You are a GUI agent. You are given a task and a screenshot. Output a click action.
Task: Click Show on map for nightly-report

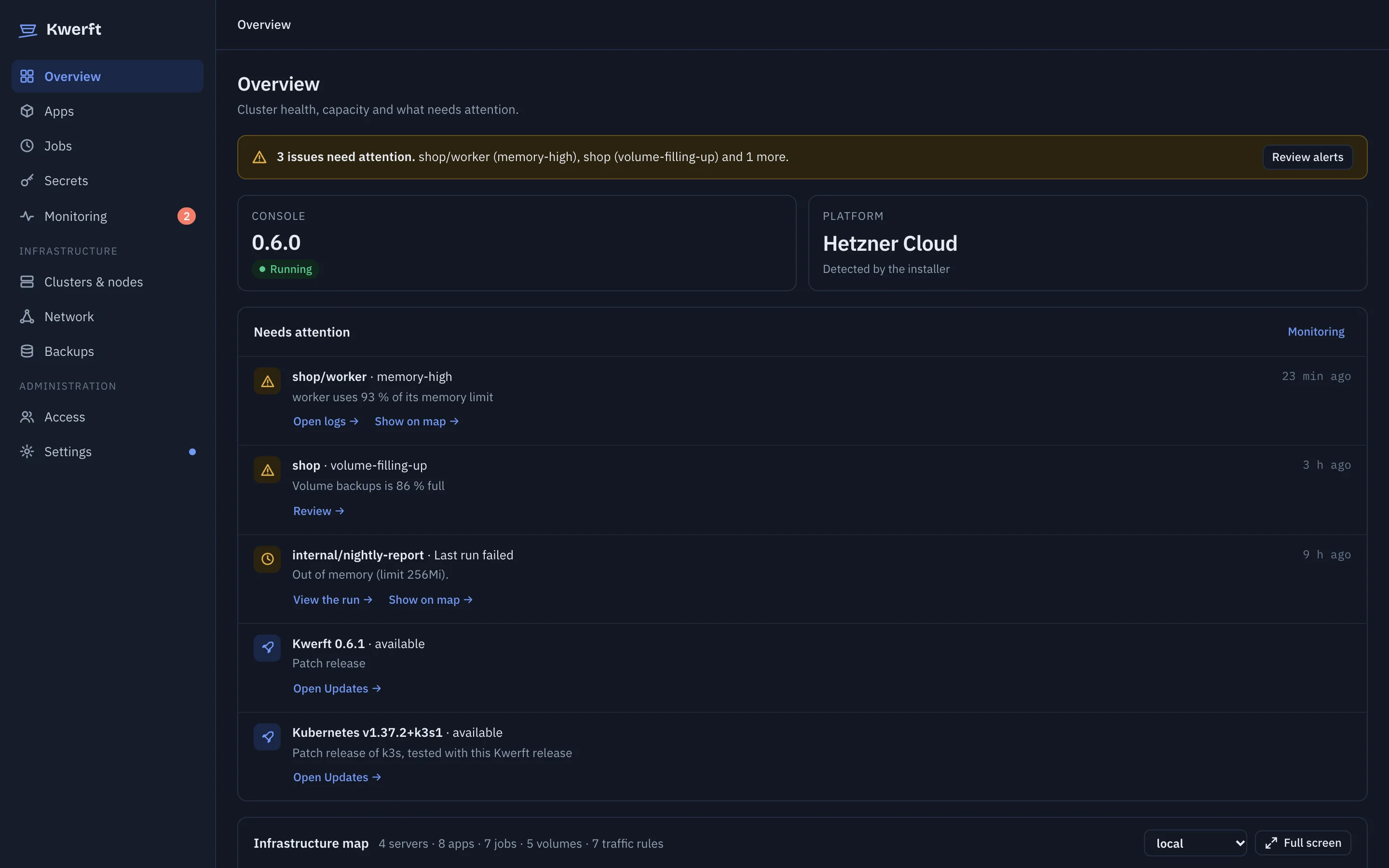[x=431, y=600]
